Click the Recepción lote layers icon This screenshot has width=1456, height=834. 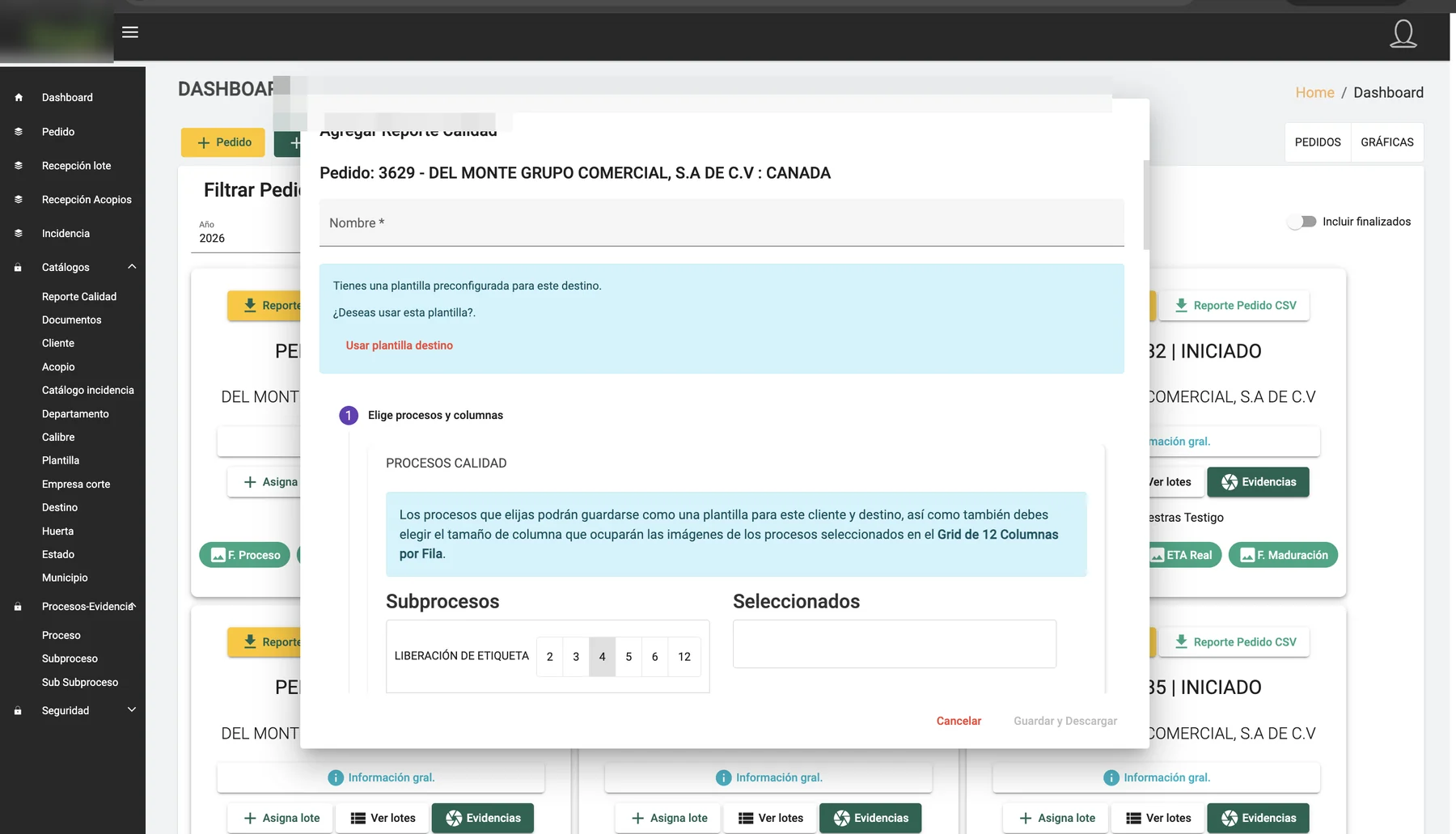point(19,165)
